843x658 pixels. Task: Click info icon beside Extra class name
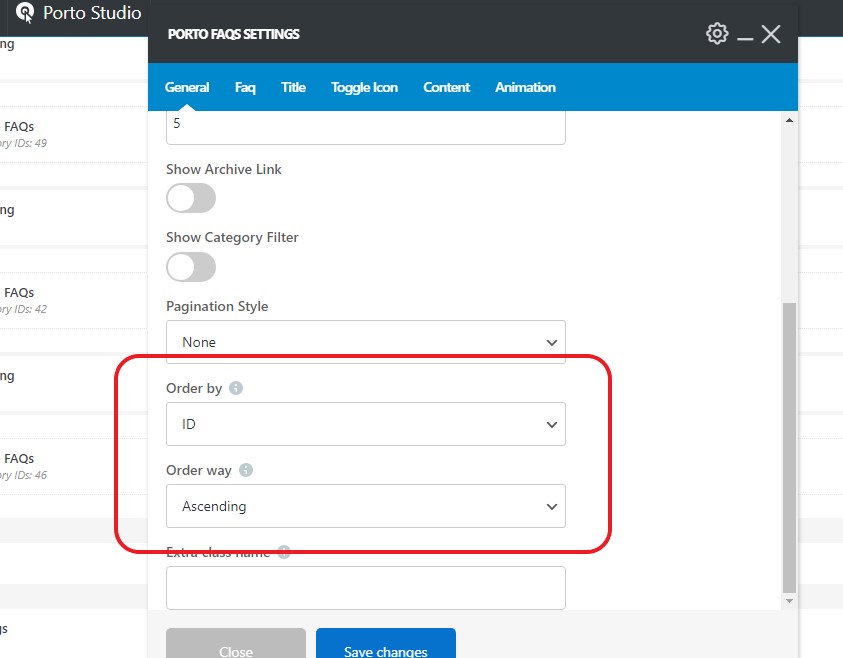[284, 552]
